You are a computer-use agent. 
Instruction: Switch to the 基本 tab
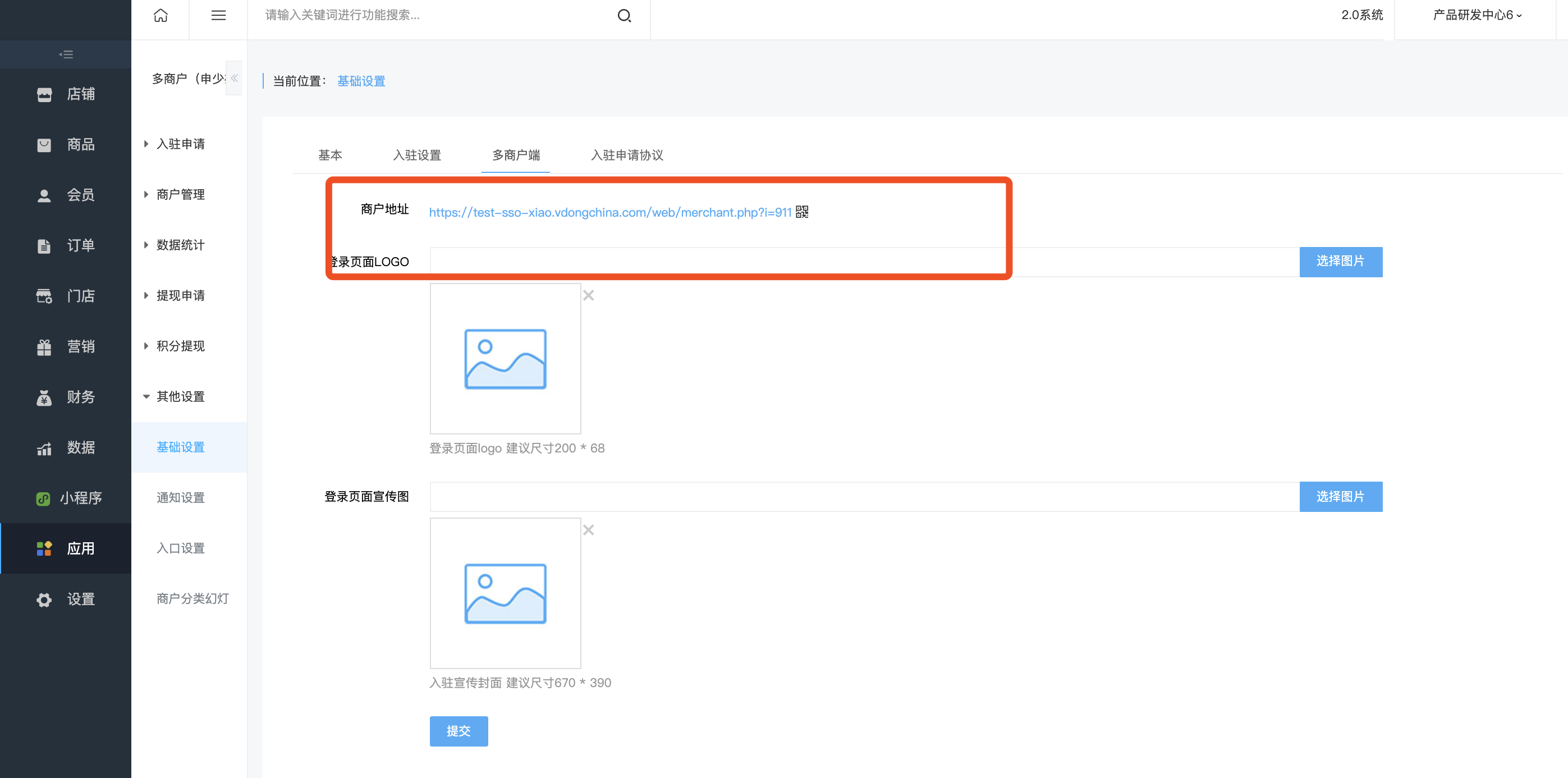point(330,155)
